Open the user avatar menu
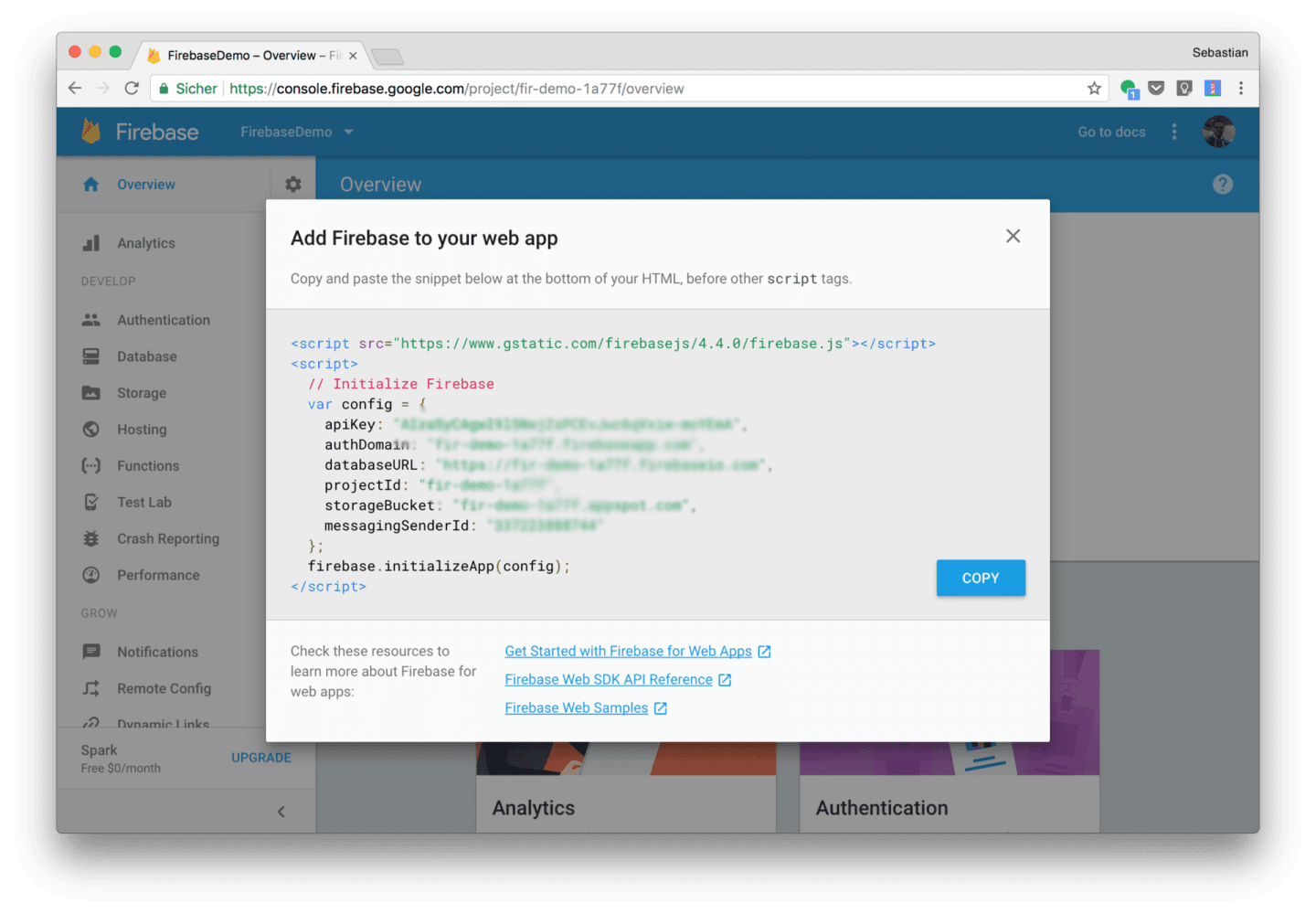Screen dimensions: 1316x914 tap(1218, 132)
